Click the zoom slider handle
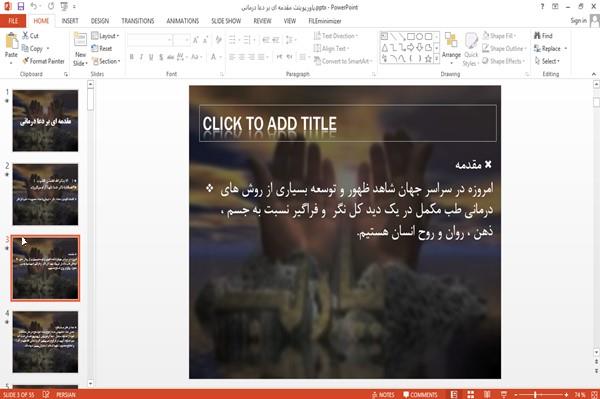 click(535, 394)
